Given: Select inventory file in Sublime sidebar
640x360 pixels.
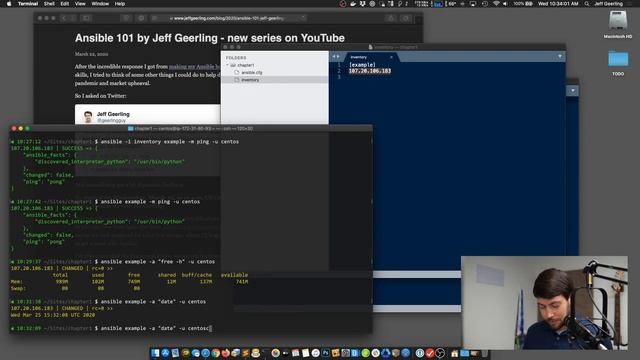Looking at the screenshot, I should tap(250, 80).
